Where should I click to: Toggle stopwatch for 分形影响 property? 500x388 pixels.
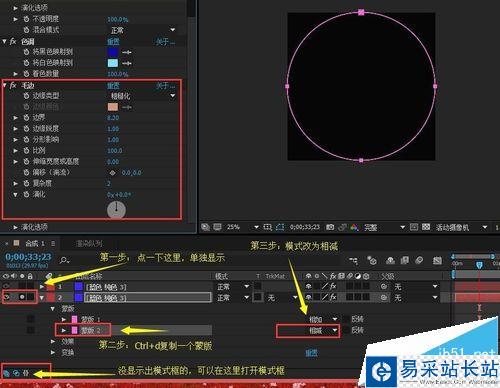(x=26, y=139)
